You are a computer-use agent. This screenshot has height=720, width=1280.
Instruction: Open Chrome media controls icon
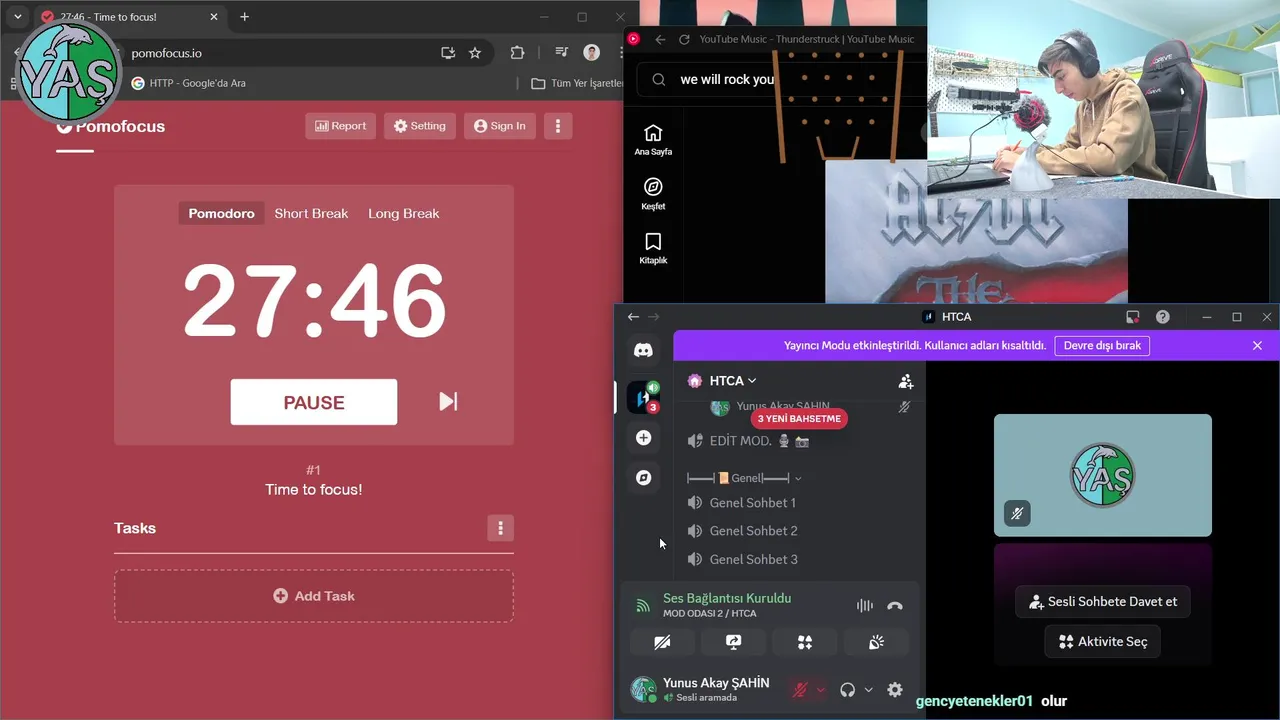coord(561,53)
